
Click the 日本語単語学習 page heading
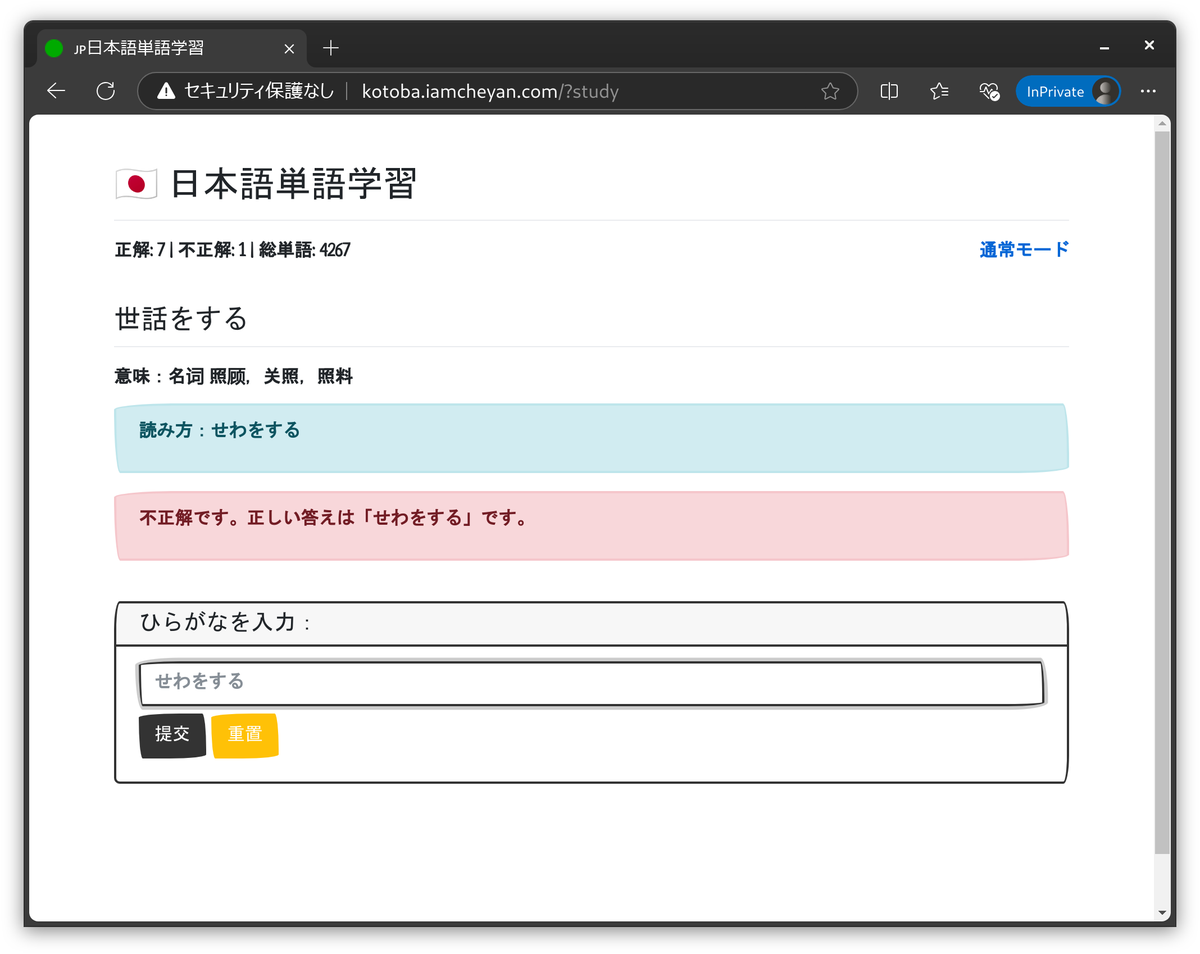point(293,184)
